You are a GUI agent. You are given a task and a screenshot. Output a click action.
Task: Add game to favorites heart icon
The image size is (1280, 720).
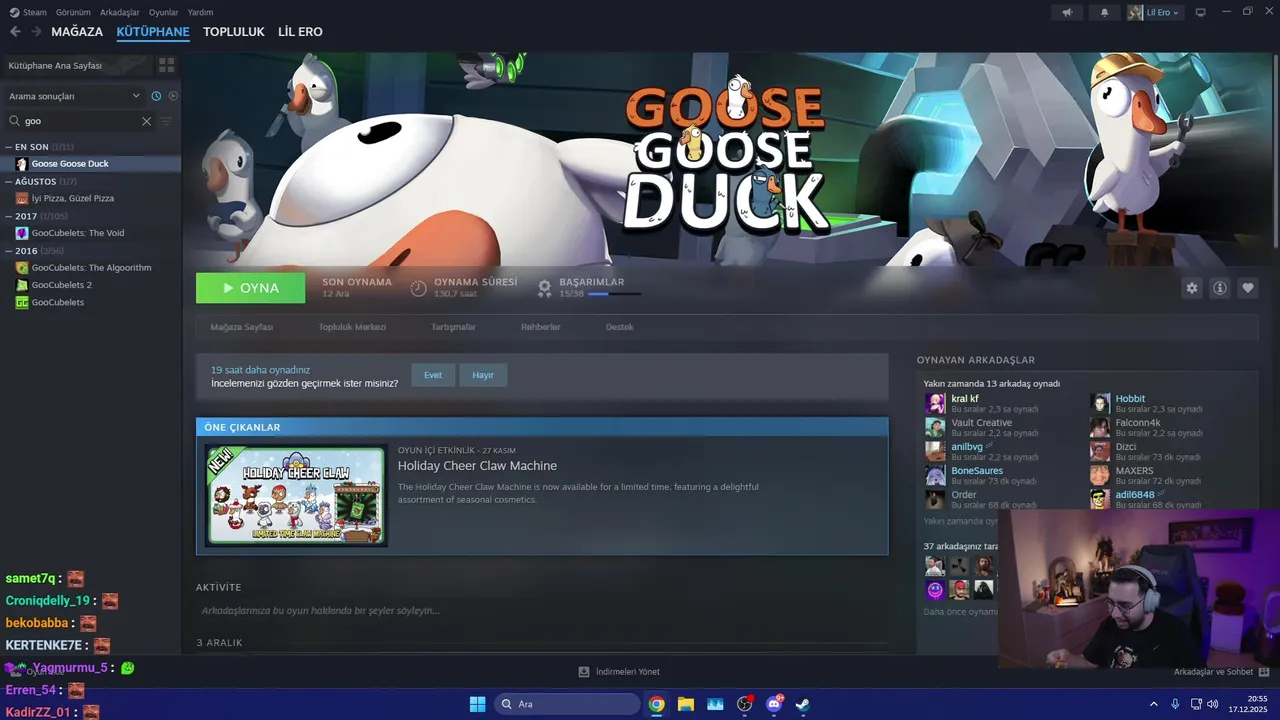point(1248,288)
